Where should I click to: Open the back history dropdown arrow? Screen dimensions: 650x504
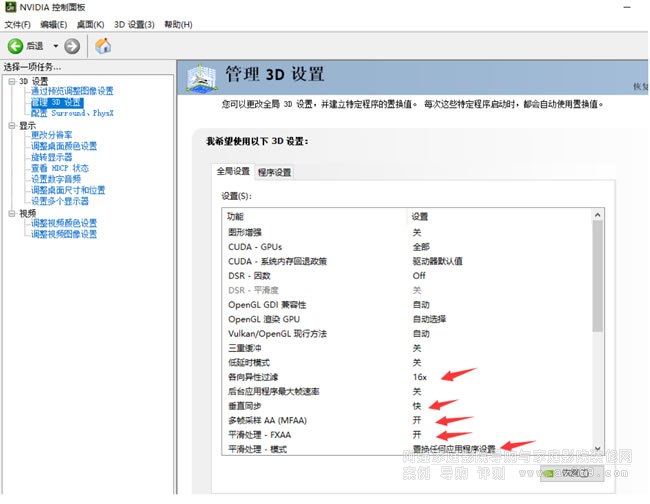[56, 46]
